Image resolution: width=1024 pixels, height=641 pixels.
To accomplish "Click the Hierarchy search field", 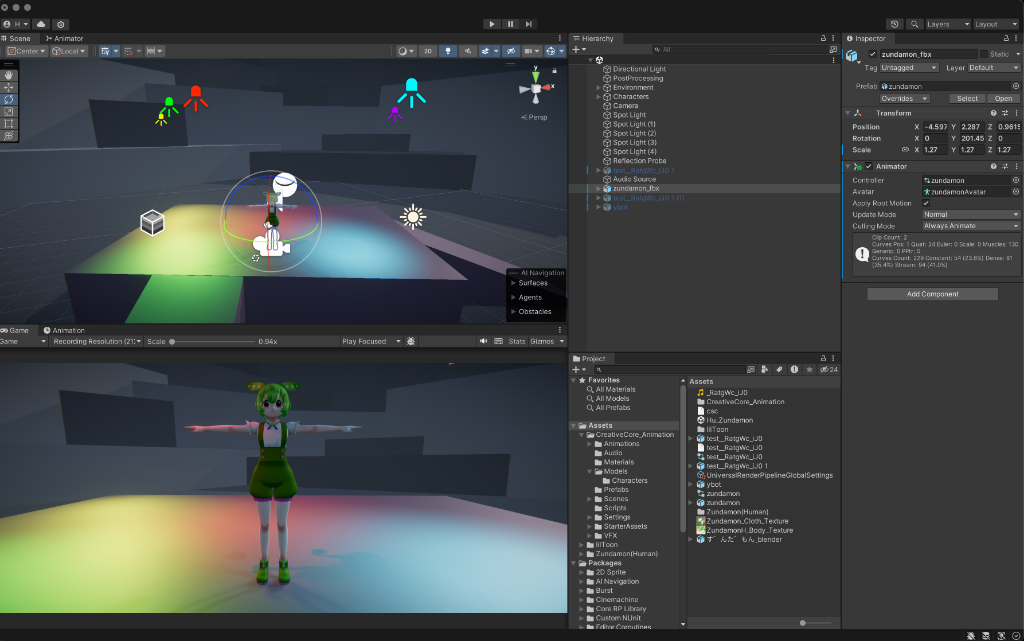I will (x=741, y=50).
